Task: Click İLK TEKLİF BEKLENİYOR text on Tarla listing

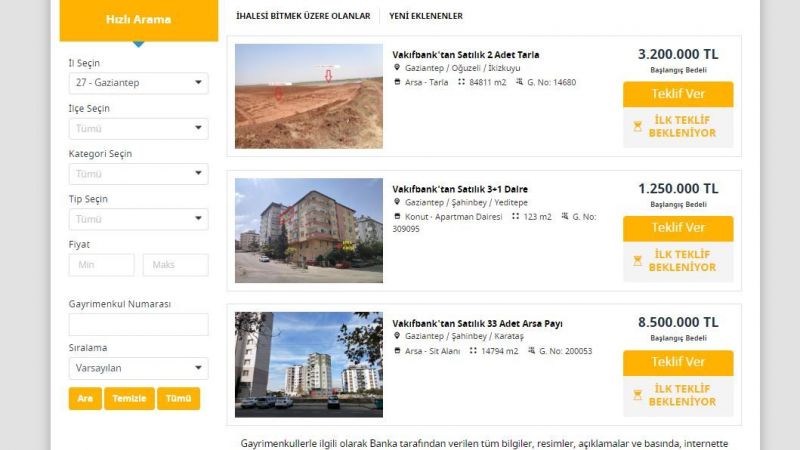Action: point(682,127)
